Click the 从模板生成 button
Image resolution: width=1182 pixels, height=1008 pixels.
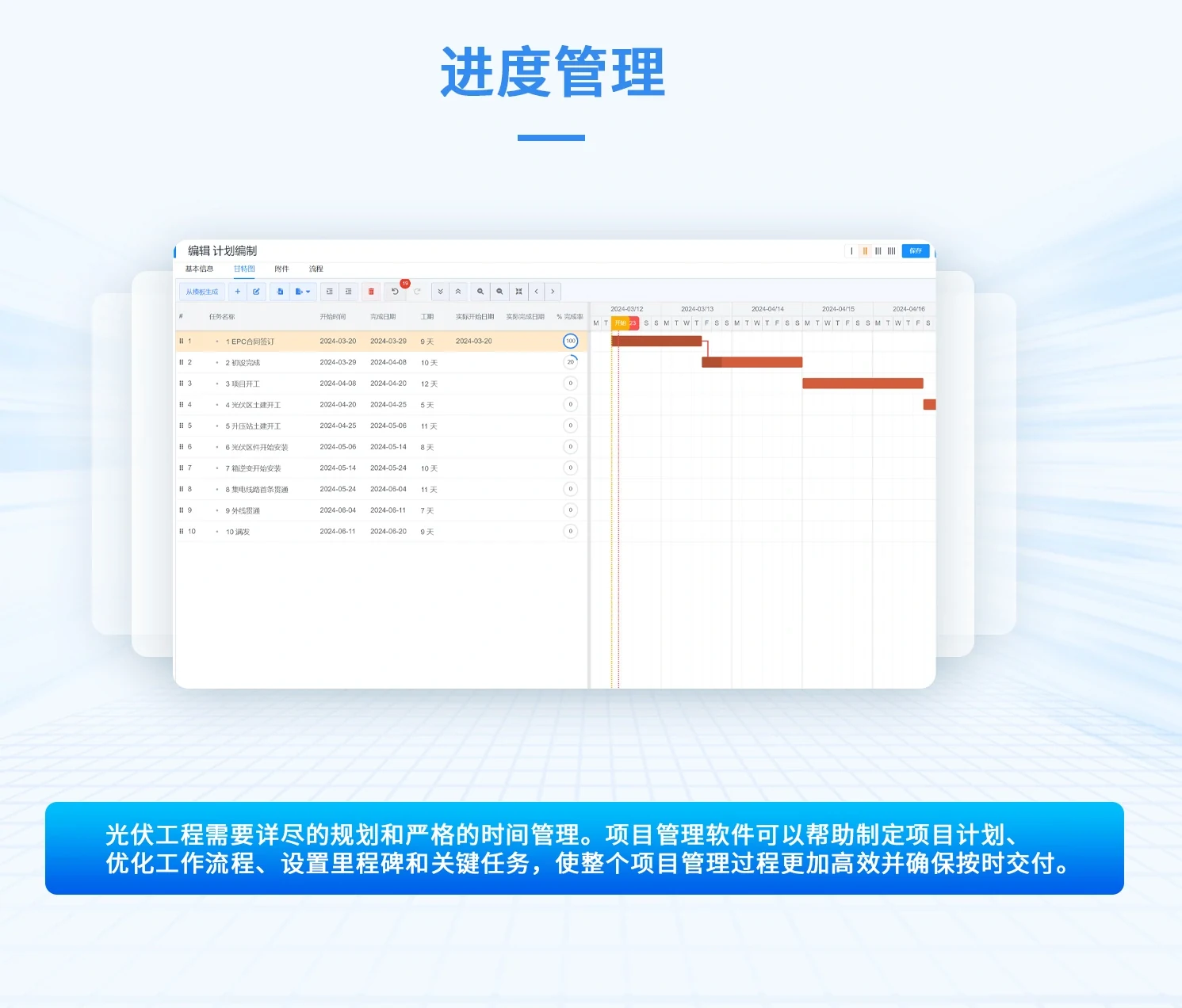point(202,292)
